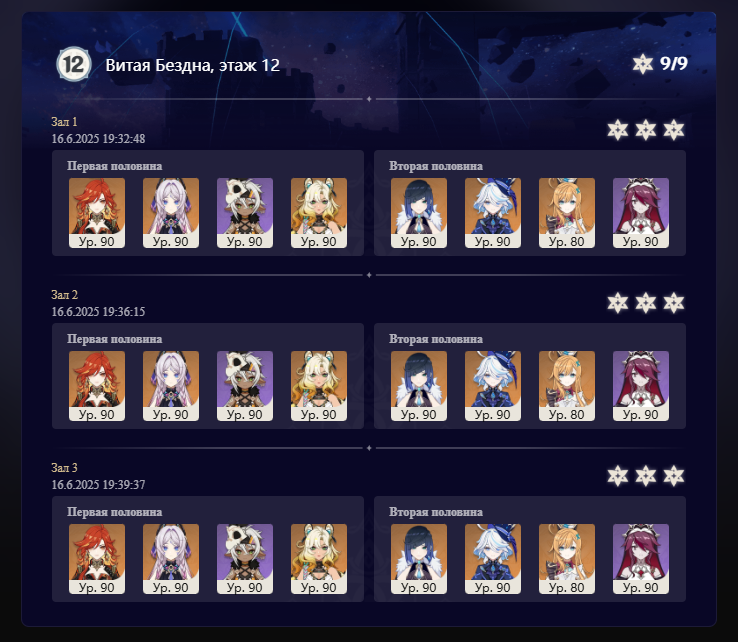Select skull-masked character in Зал 3 first half
Viewport: 738px width, 642px height.
(x=245, y=559)
